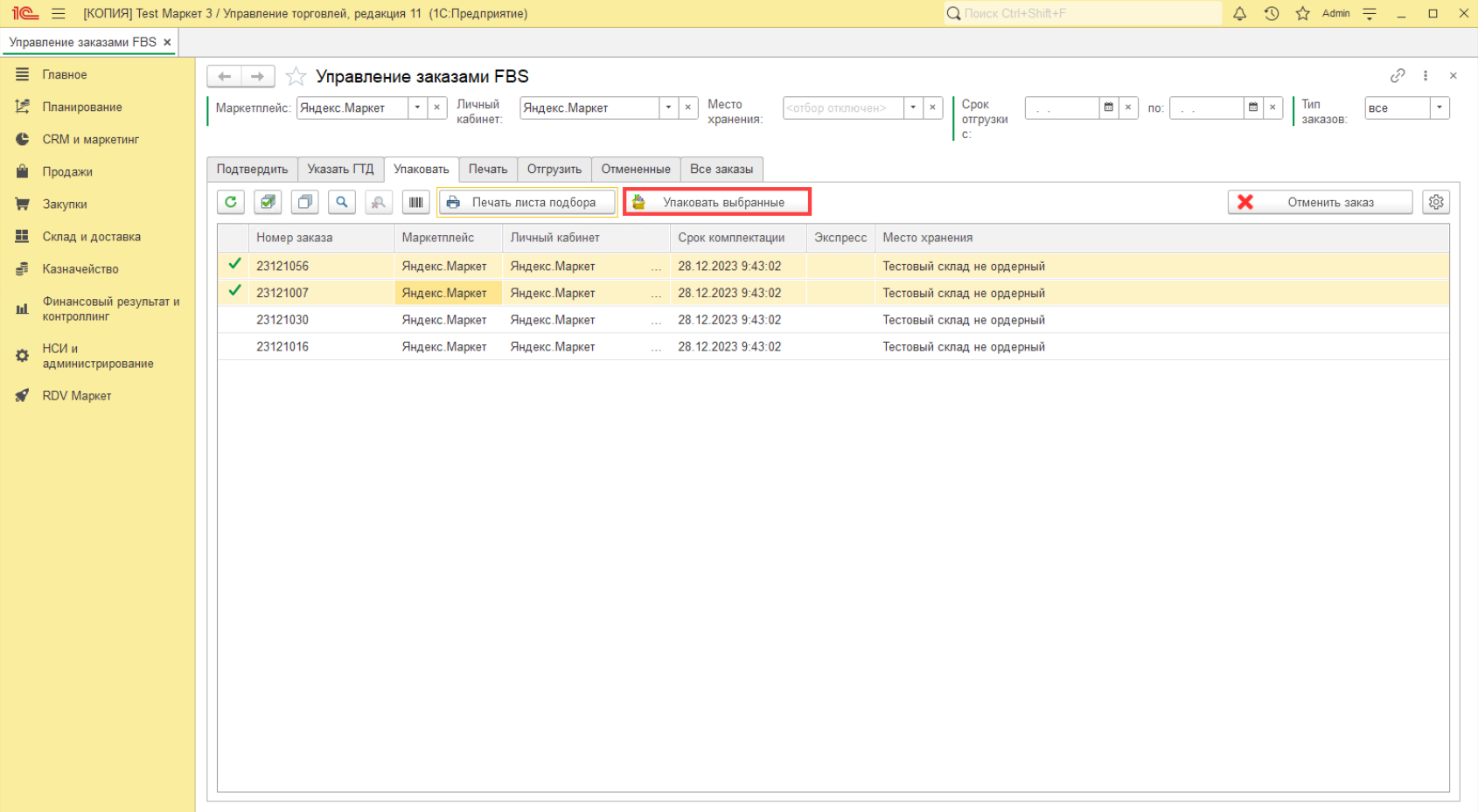This screenshot has height=812, width=1478.
Task: Switch to Отмененные tab
Action: coord(636,170)
